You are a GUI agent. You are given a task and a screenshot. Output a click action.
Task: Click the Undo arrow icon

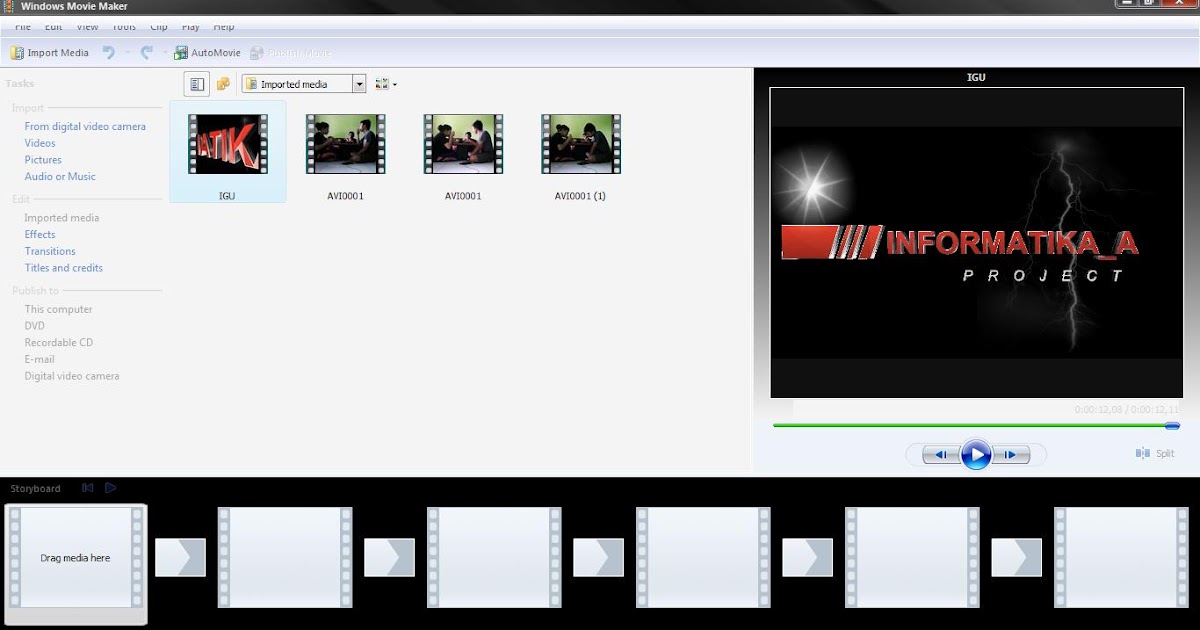[x=108, y=53]
